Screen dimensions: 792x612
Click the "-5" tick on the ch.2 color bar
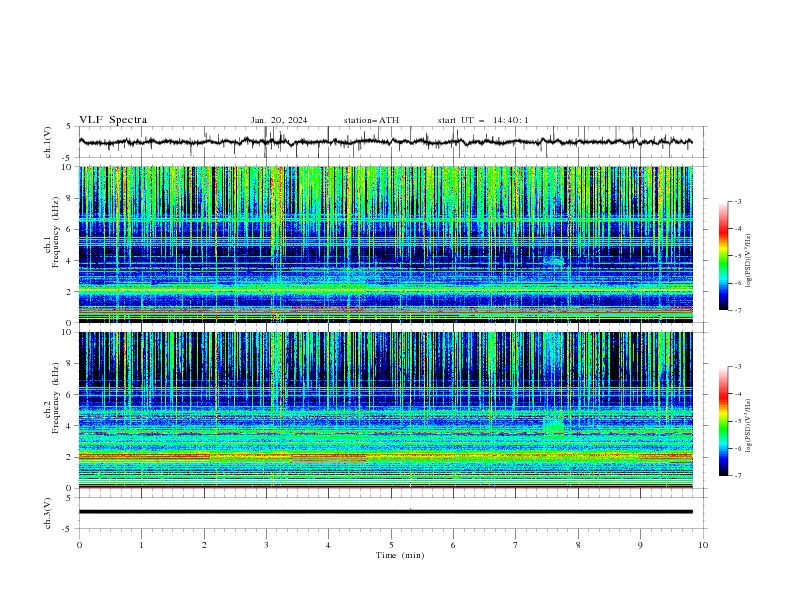pyautogui.click(x=737, y=421)
